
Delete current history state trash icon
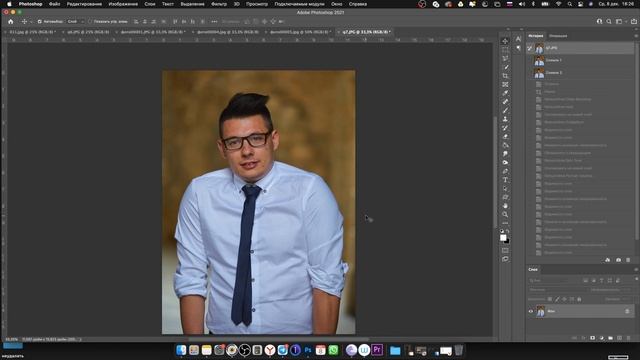(x=628, y=260)
